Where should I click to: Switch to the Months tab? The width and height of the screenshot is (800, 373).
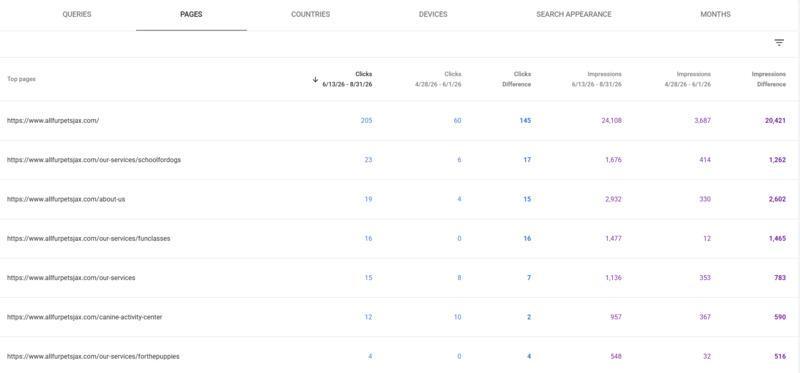[x=715, y=14]
